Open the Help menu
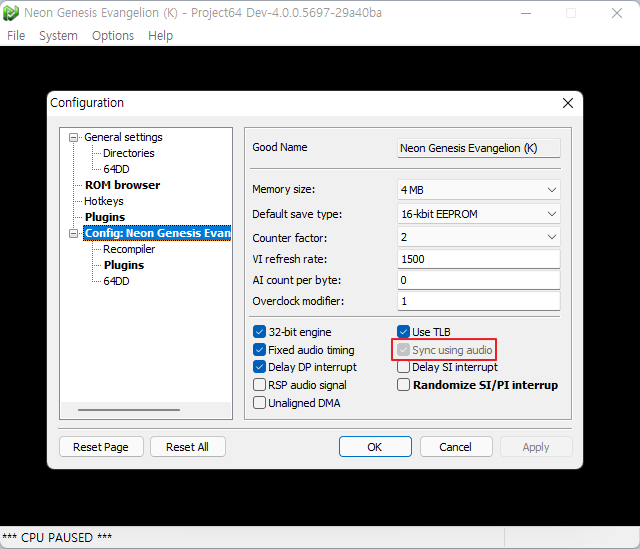This screenshot has height=549, width=640. [160, 36]
